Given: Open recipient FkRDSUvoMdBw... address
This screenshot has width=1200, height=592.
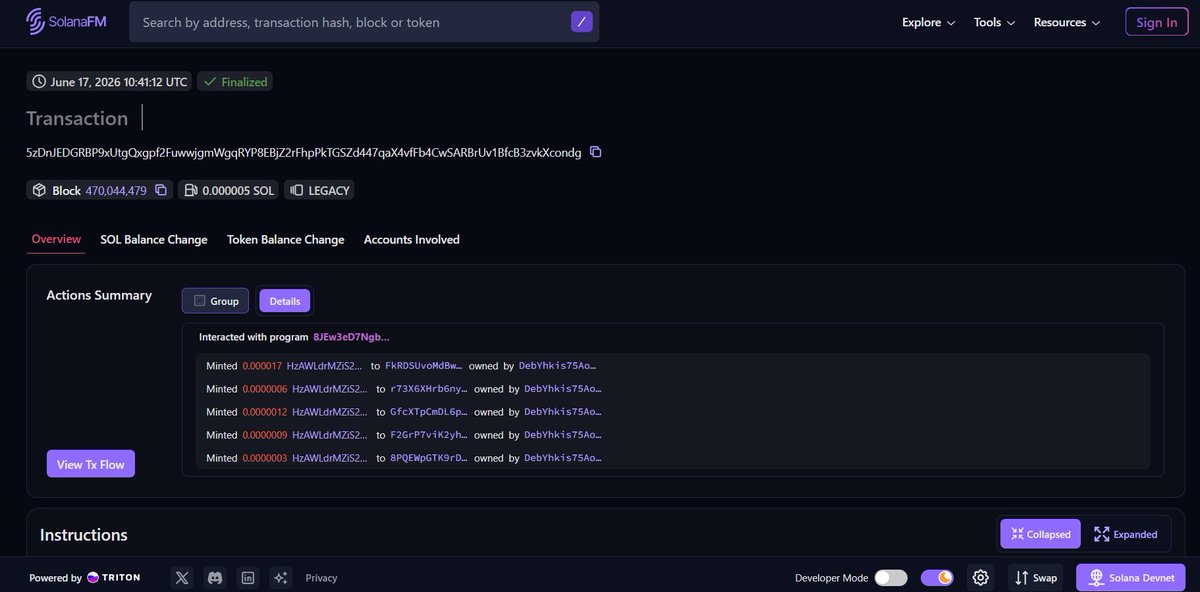Looking at the screenshot, I should pos(424,366).
